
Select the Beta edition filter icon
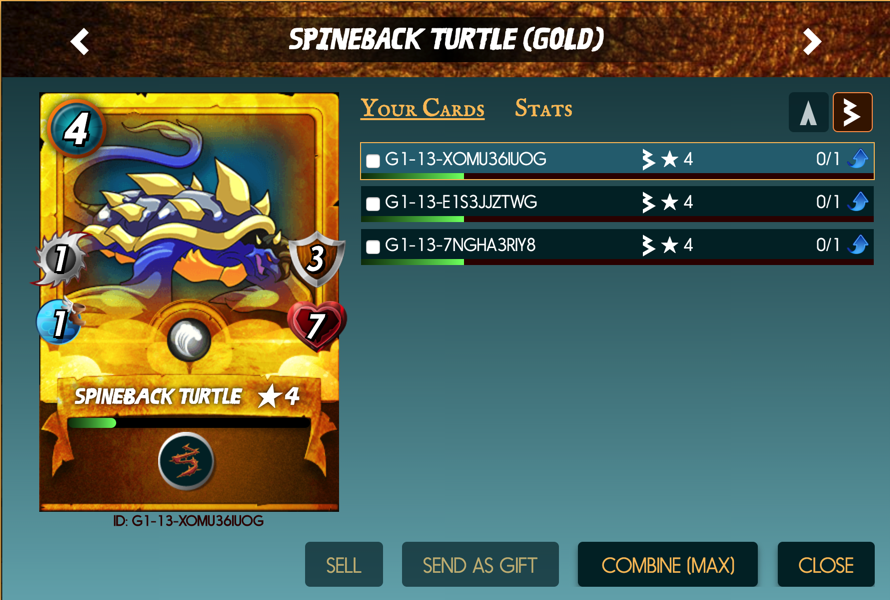point(852,112)
